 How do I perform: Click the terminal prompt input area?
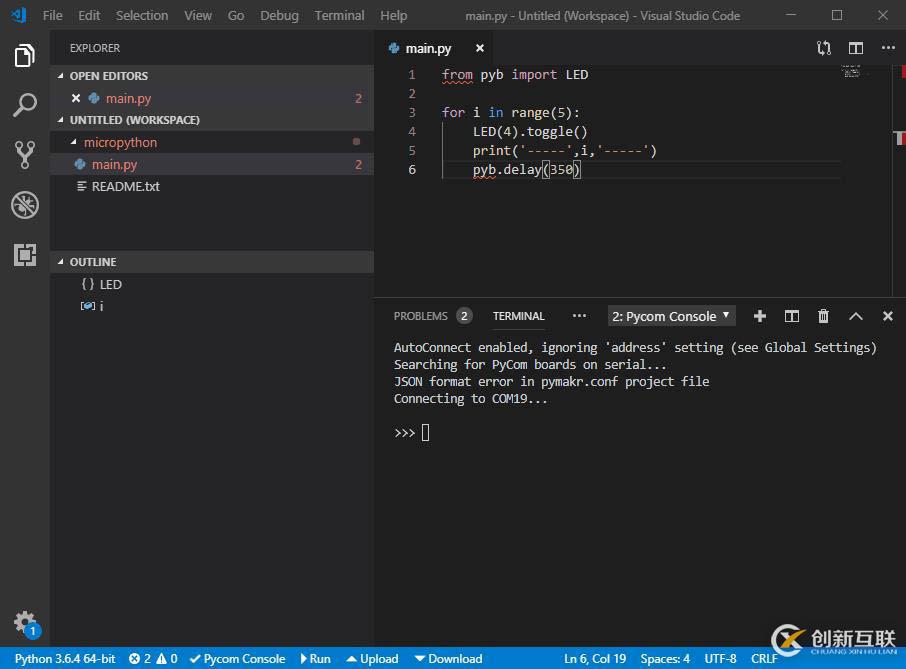425,432
